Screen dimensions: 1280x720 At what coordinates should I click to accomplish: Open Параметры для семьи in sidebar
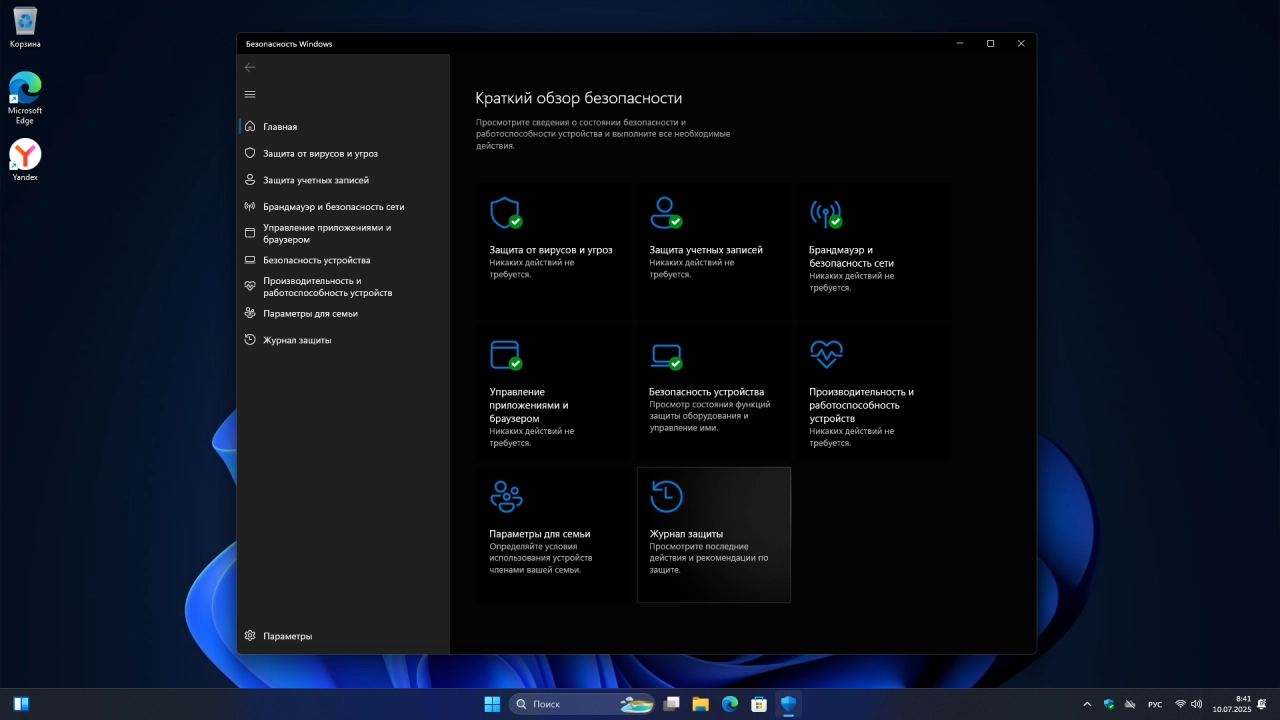[344, 314]
